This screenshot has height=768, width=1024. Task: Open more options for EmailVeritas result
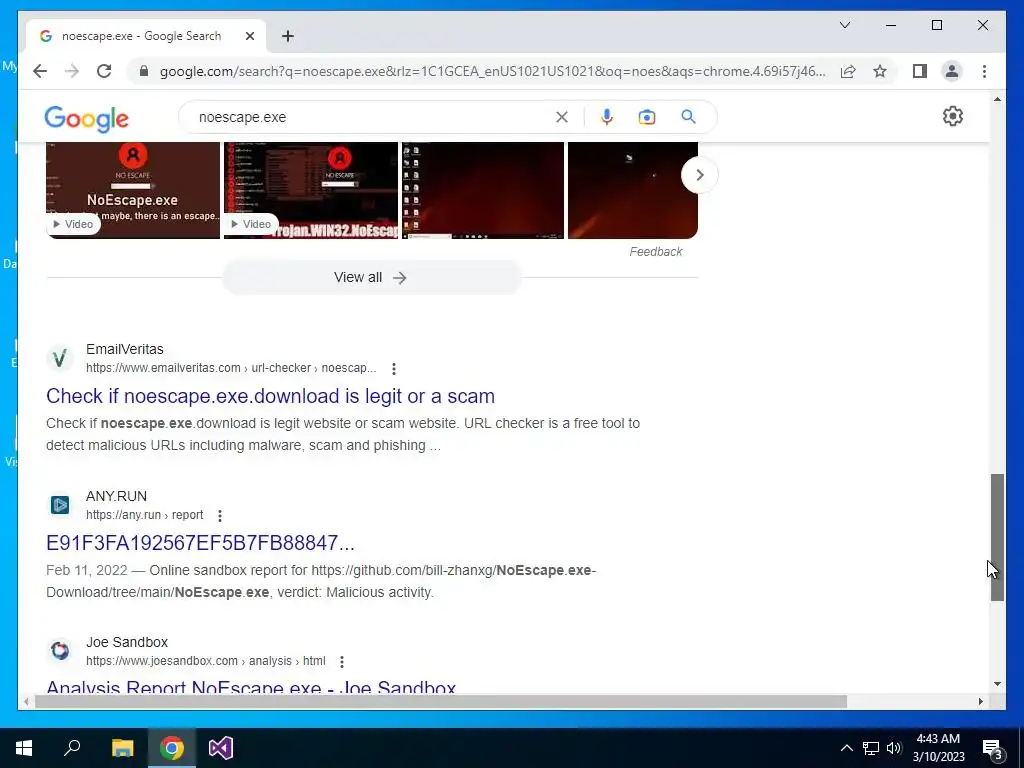[394, 369]
